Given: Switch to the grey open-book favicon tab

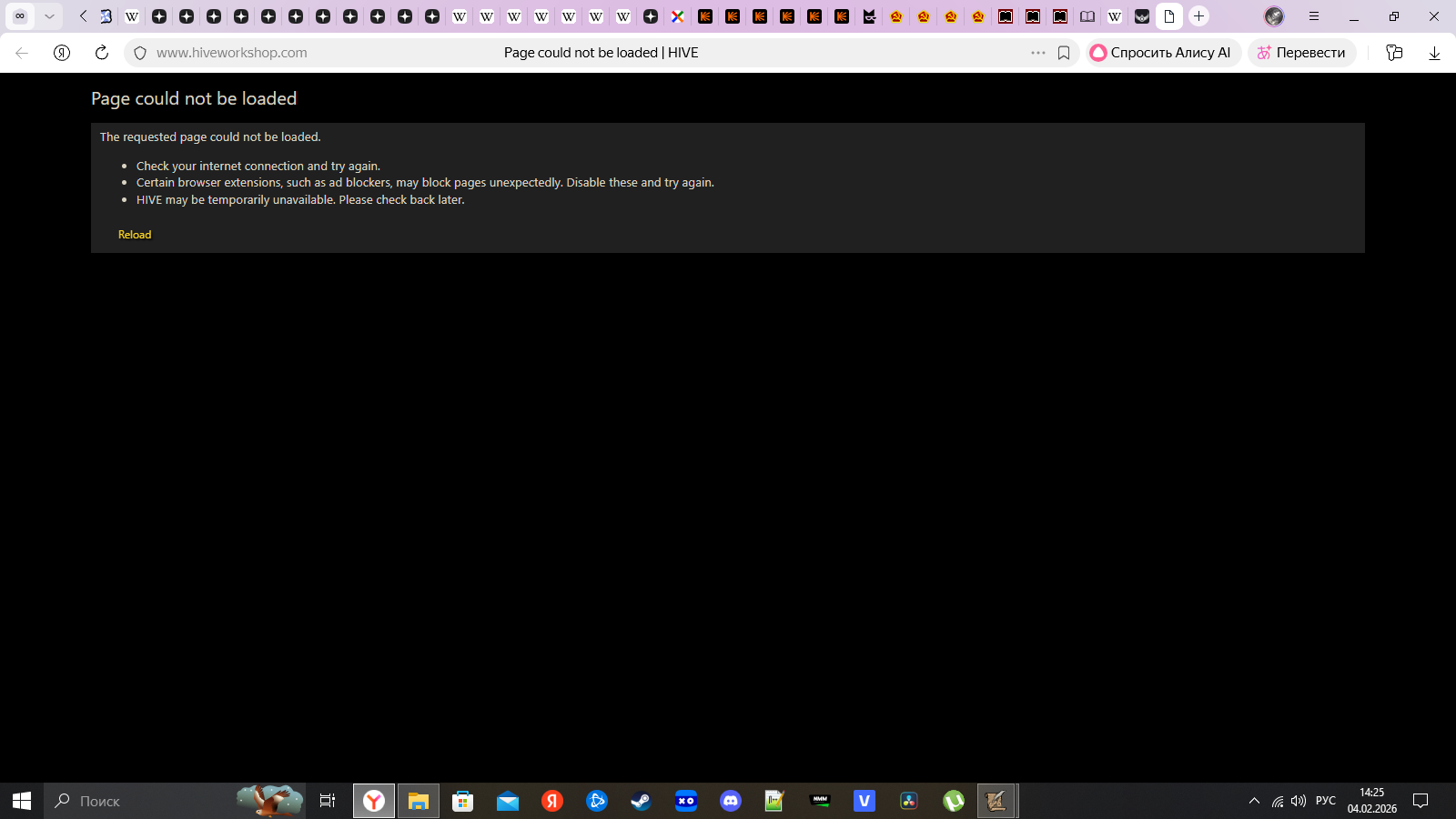Looking at the screenshot, I should [x=1087, y=16].
